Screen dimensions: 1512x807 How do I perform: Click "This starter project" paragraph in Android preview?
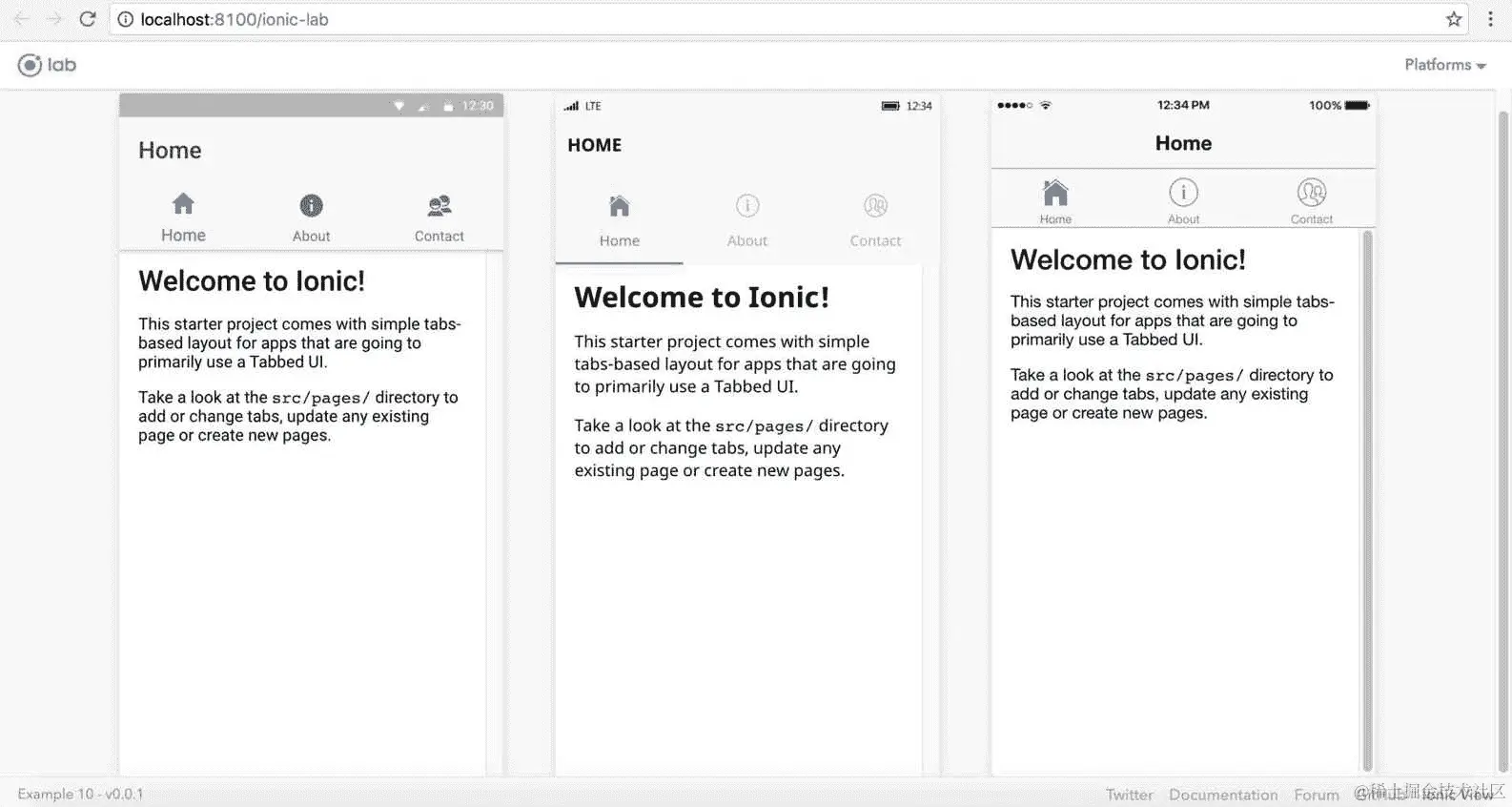pos(299,342)
